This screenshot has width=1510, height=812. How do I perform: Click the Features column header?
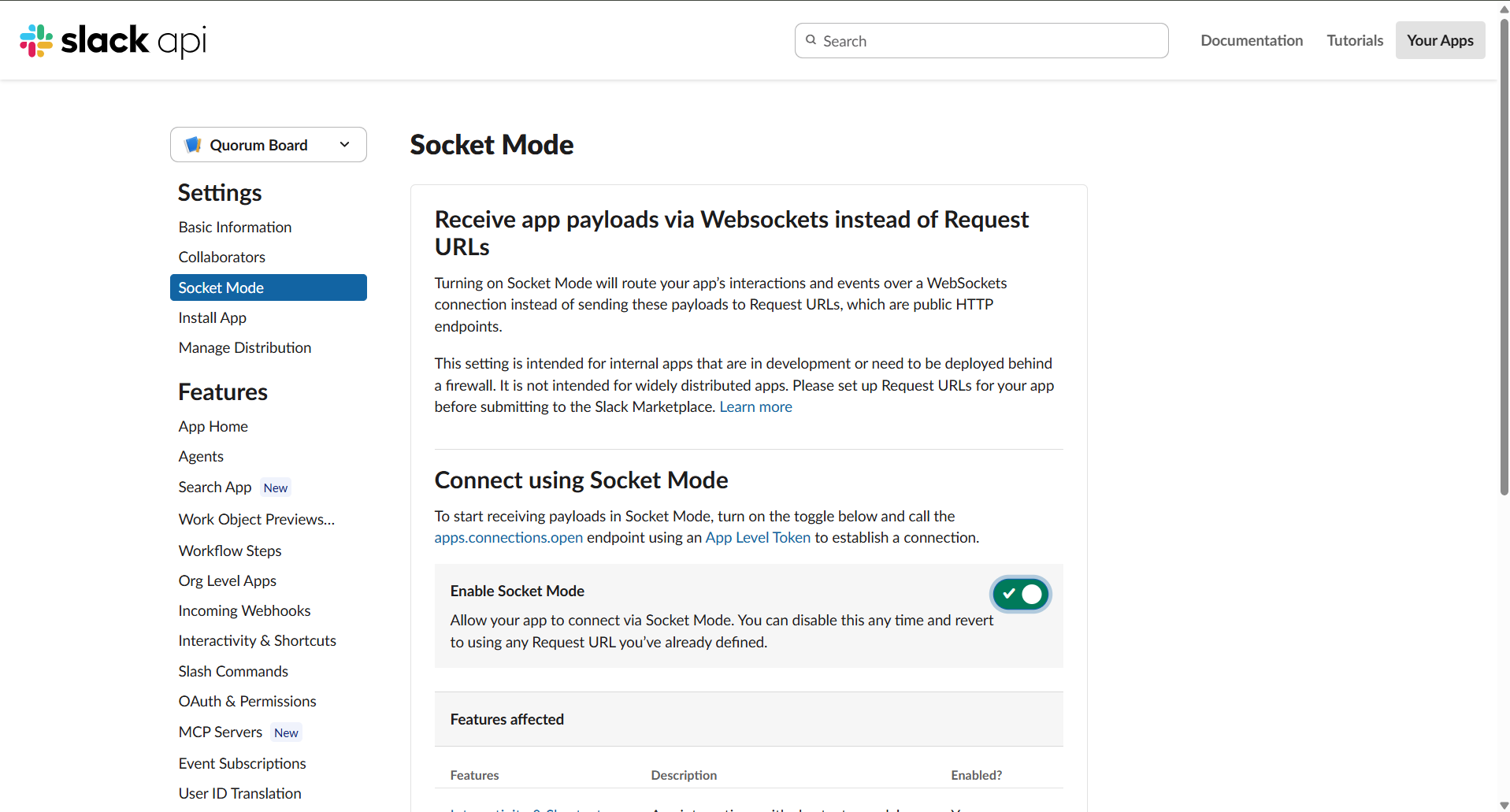(474, 775)
